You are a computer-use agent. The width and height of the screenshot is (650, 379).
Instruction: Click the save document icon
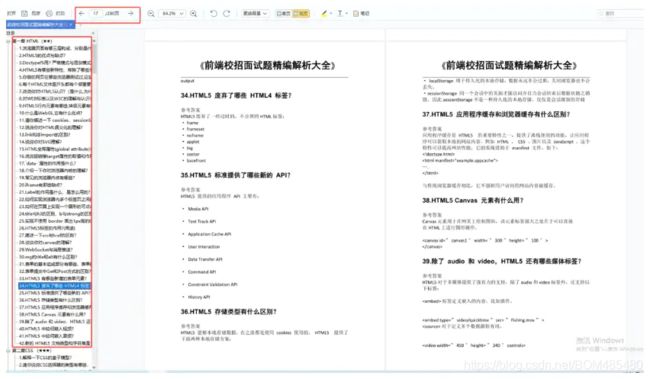point(24,13)
